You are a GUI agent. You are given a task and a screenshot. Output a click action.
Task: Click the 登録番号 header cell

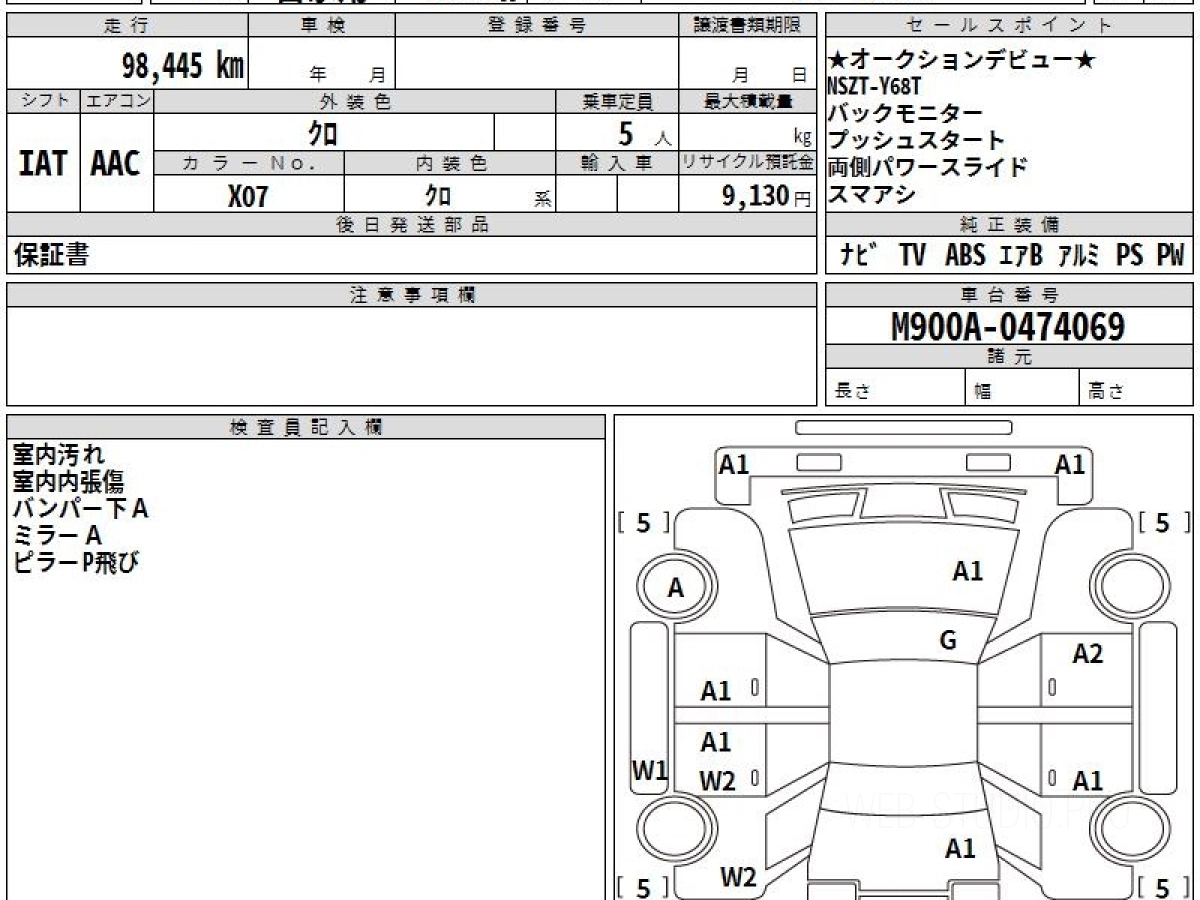point(537,26)
